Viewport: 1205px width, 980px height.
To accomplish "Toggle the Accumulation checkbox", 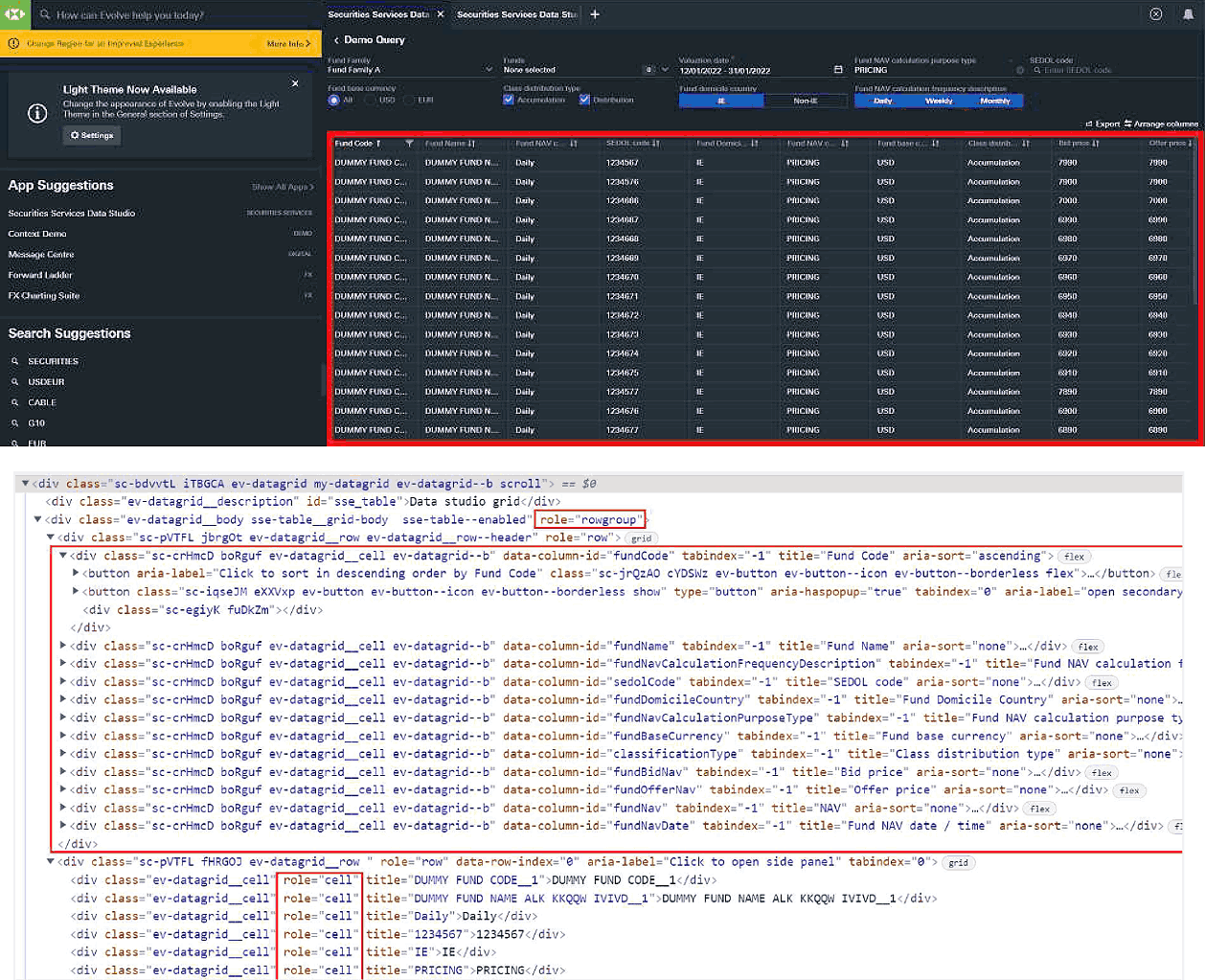I will [x=509, y=100].
